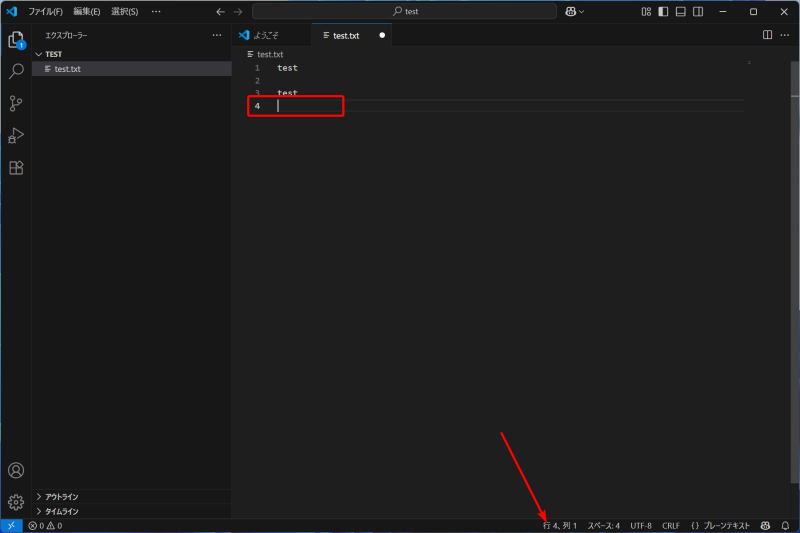This screenshot has width=800, height=533.
Task: Click the UTF-8 encoding in status bar
Action: 640,525
